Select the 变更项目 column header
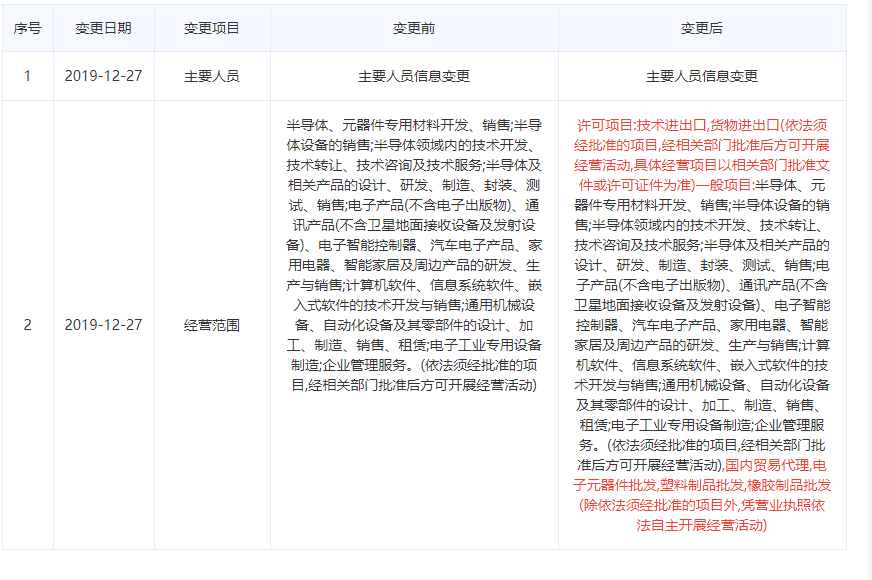 [212, 28]
